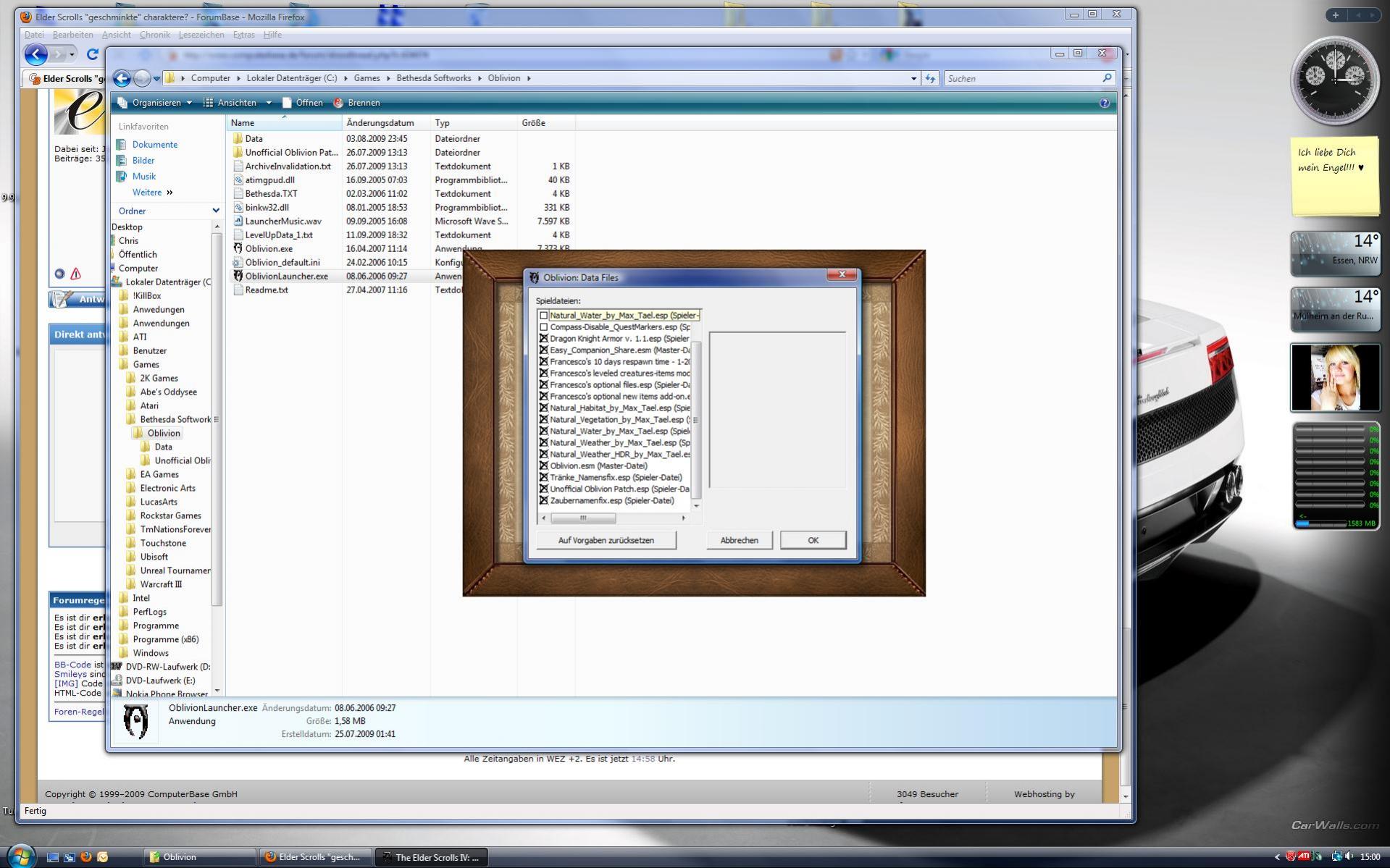
Task: Open the Foren-Regeln link in Firefox
Action: coord(79,712)
